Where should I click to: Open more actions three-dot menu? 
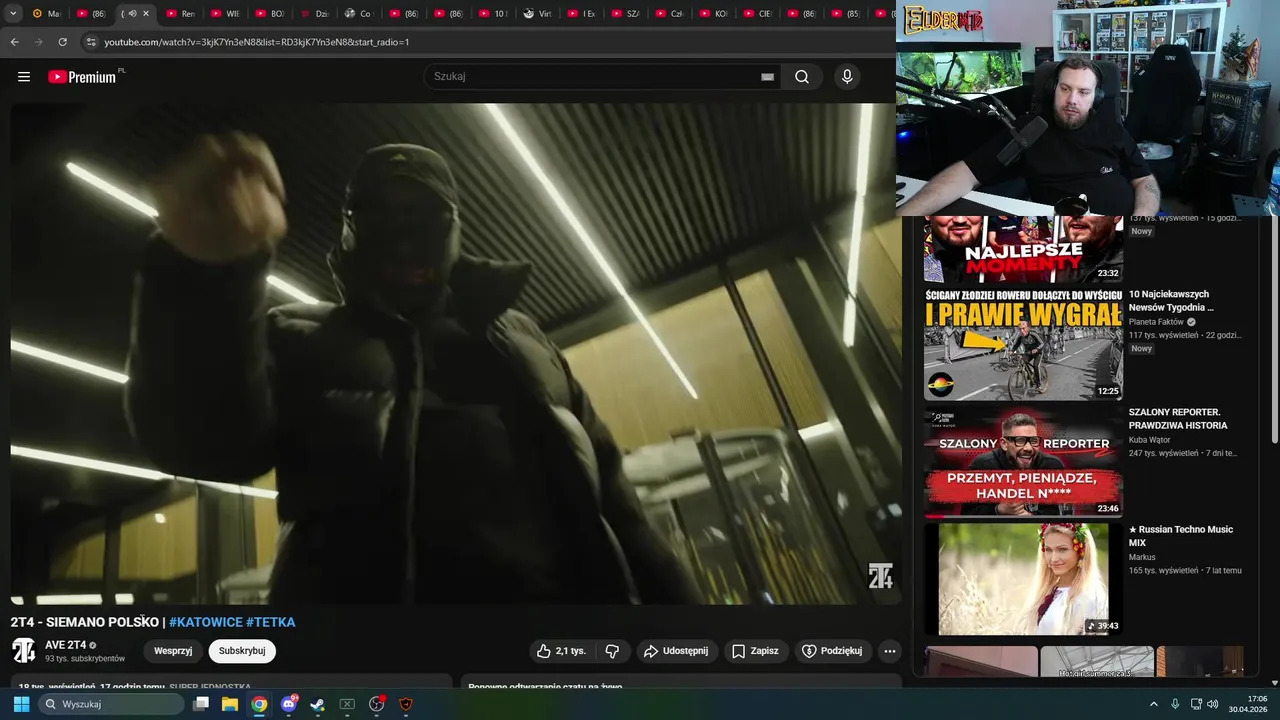point(889,651)
